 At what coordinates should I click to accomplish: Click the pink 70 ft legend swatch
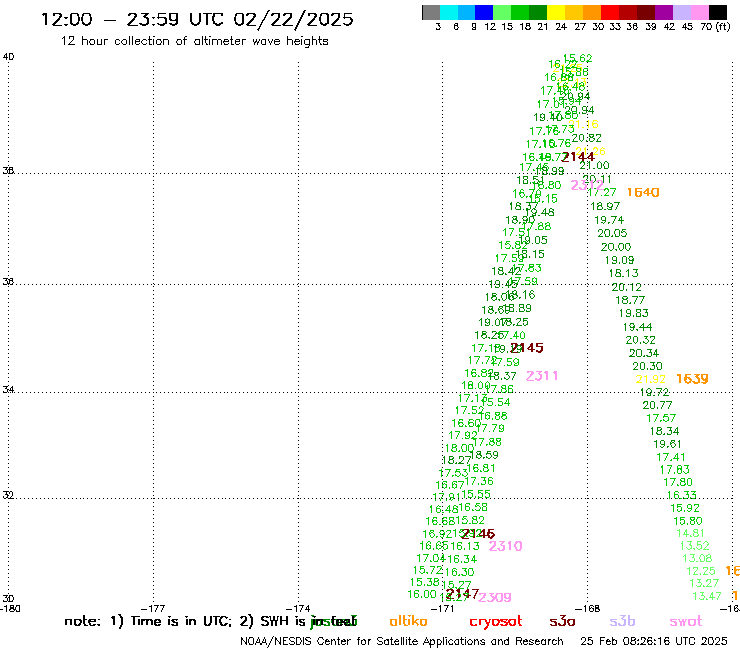point(699,12)
